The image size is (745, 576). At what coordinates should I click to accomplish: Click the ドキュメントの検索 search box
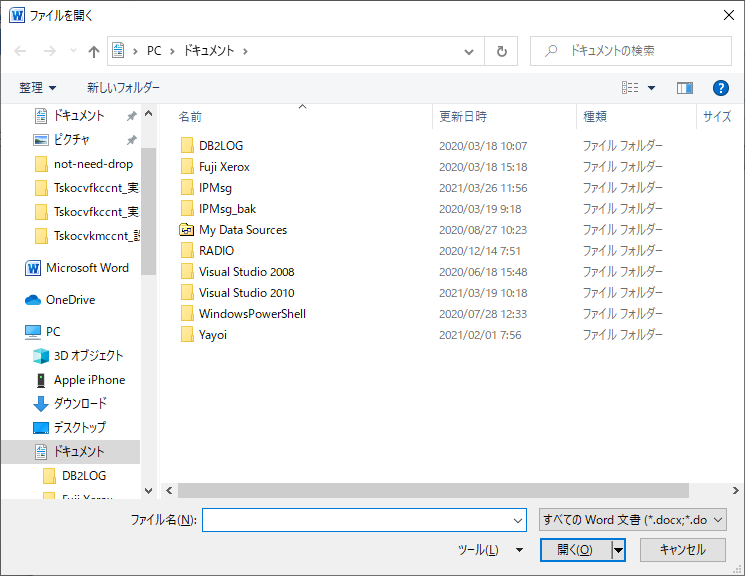point(630,51)
